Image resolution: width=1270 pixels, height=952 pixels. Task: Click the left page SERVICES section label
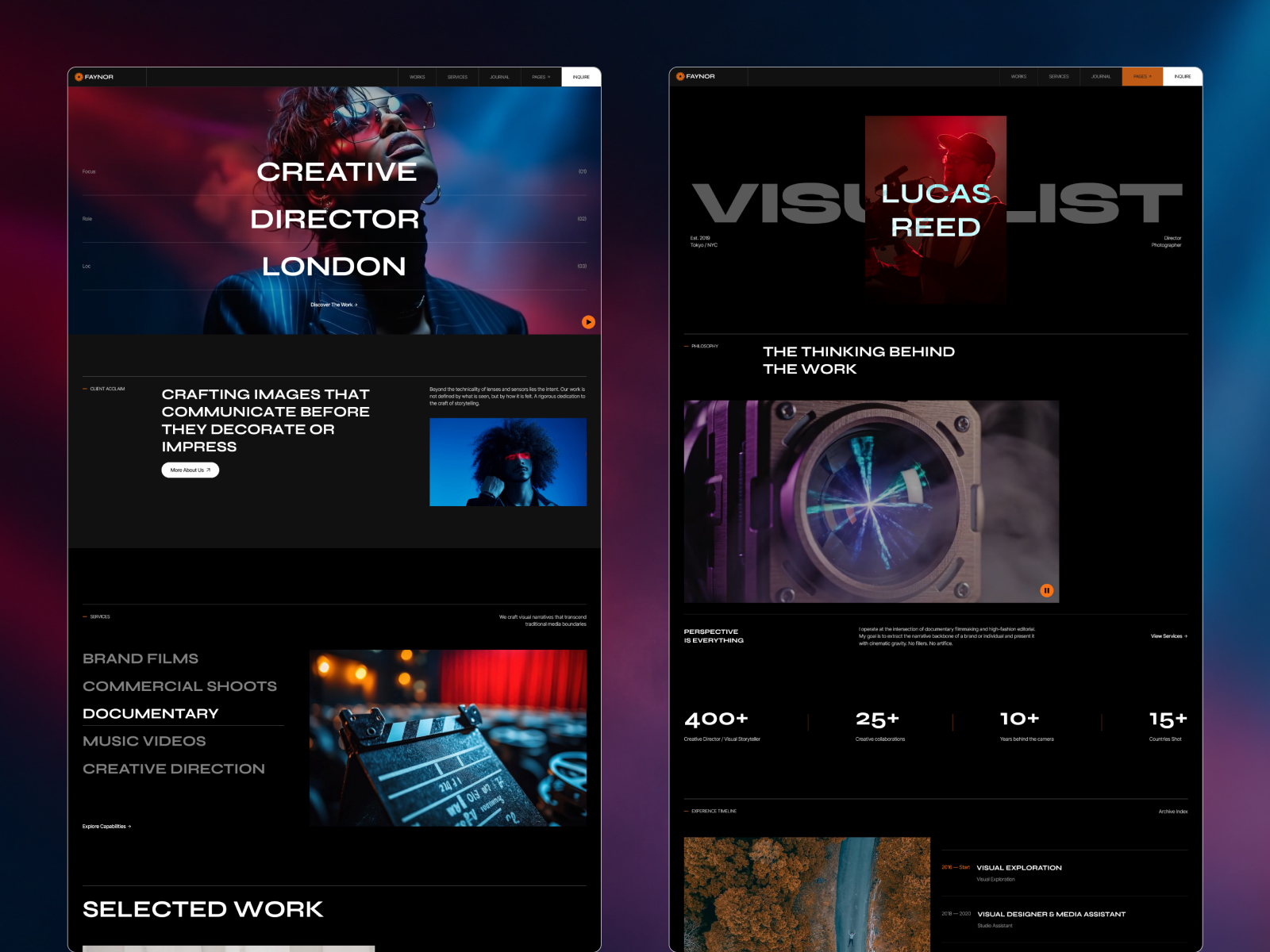coord(96,616)
